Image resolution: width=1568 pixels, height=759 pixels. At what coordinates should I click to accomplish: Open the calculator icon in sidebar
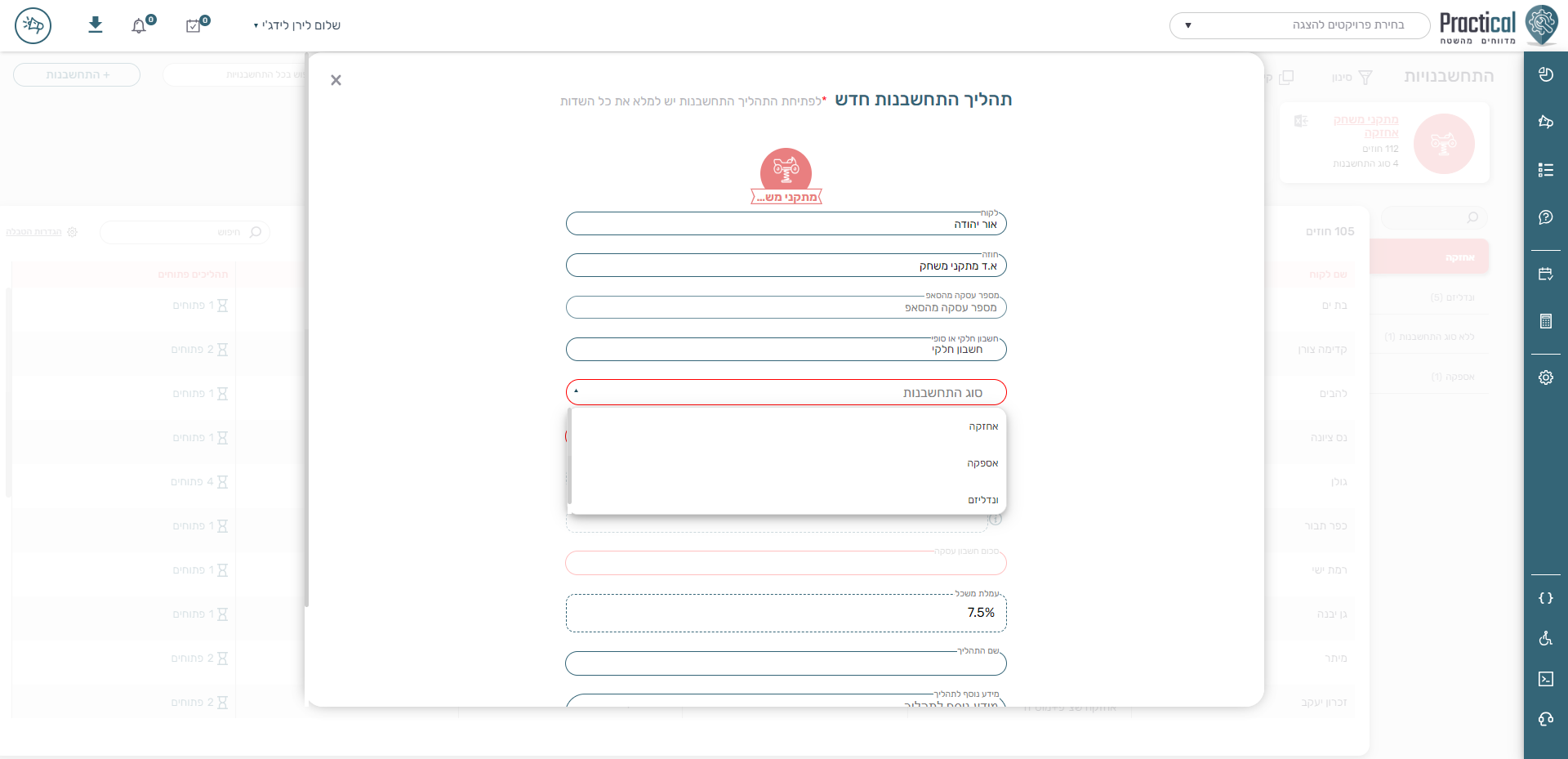tap(1546, 321)
